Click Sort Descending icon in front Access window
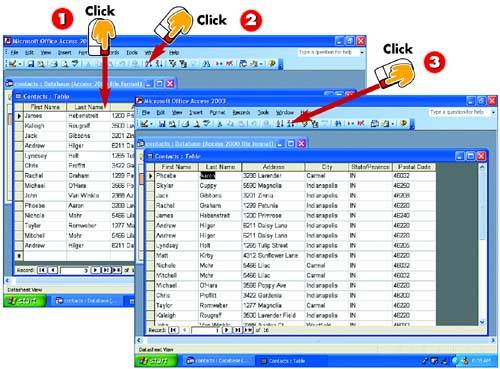Image resolution: width=500 pixels, height=369 pixels. pyautogui.click(x=291, y=124)
